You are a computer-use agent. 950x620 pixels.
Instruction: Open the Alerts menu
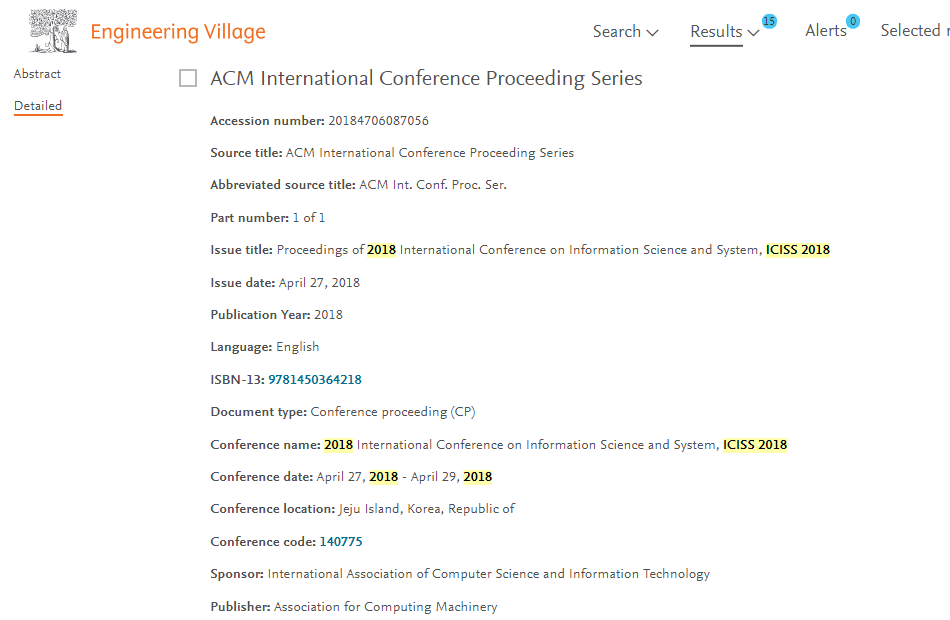(825, 30)
